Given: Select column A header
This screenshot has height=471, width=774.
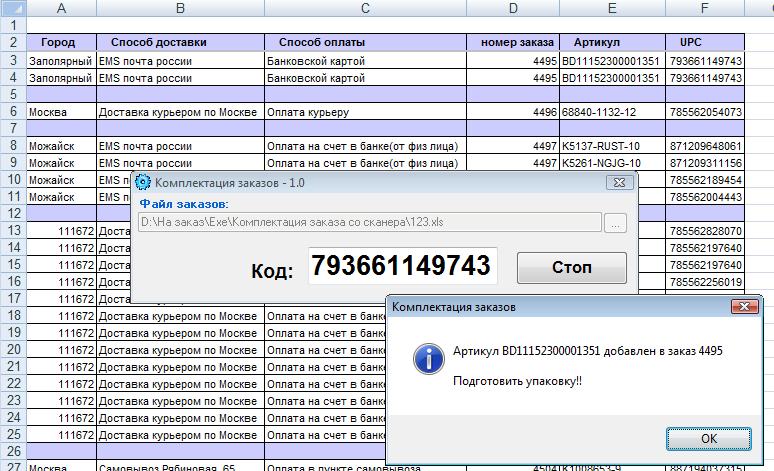Looking at the screenshot, I should (61, 8).
